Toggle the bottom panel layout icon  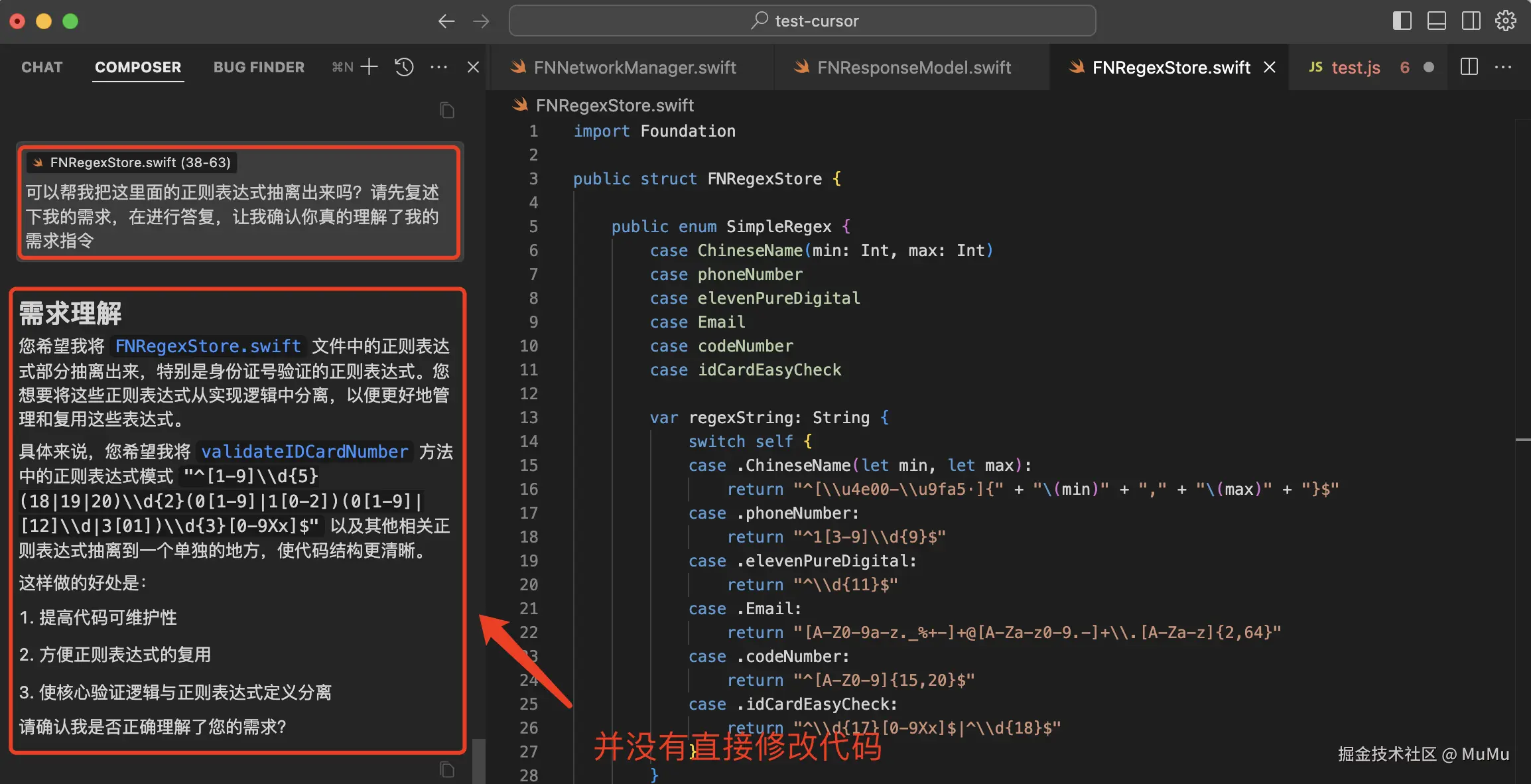pos(1436,21)
